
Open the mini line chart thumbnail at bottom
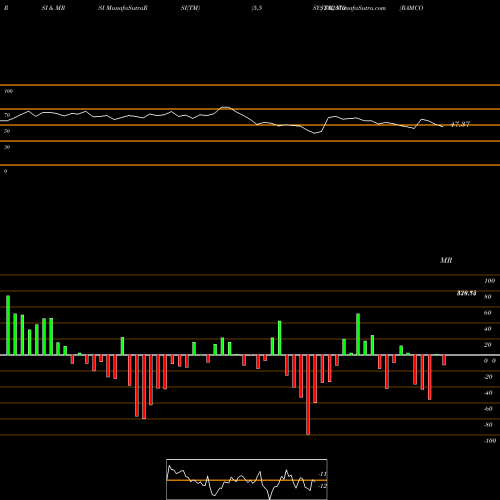(247, 479)
